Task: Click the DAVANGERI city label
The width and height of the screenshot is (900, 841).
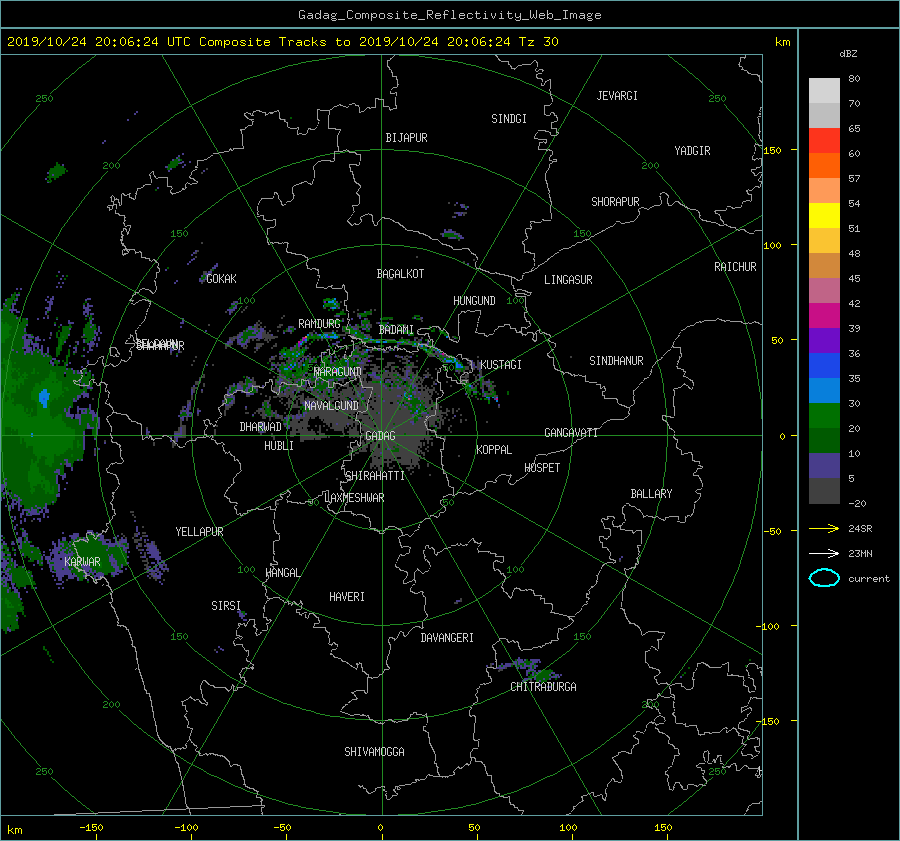Action: pyautogui.click(x=447, y=638)
